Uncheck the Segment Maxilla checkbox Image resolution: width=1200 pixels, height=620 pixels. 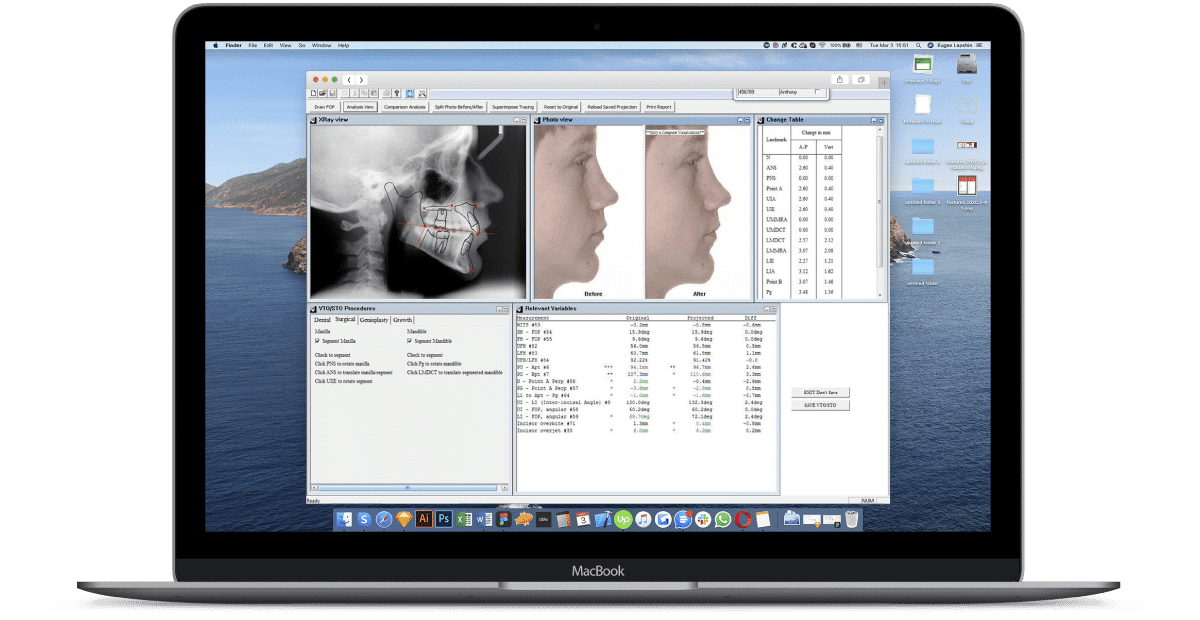317,341
